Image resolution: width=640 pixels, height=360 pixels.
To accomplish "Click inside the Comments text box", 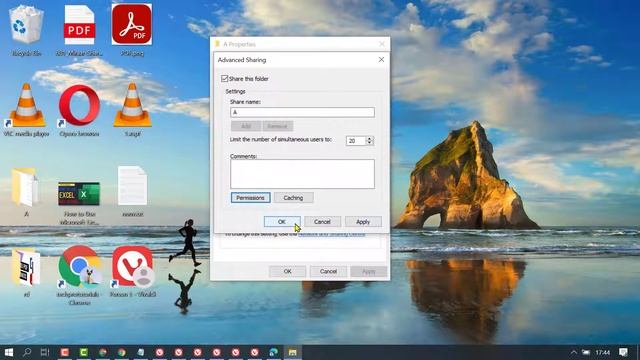I will tap(302, 174).
